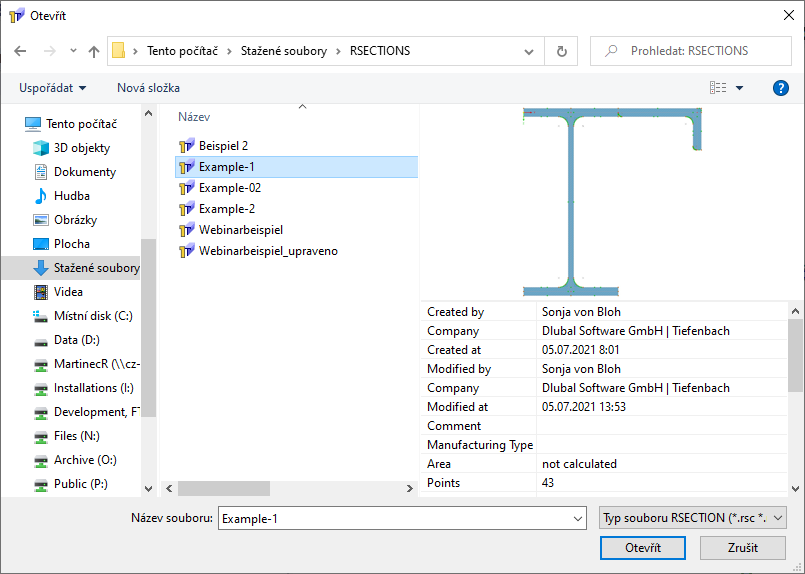This screenshot has height=574, width=805.
Task: Open Development network drive in sidebar
Action: pyautogui.click(x=87, y=412)
